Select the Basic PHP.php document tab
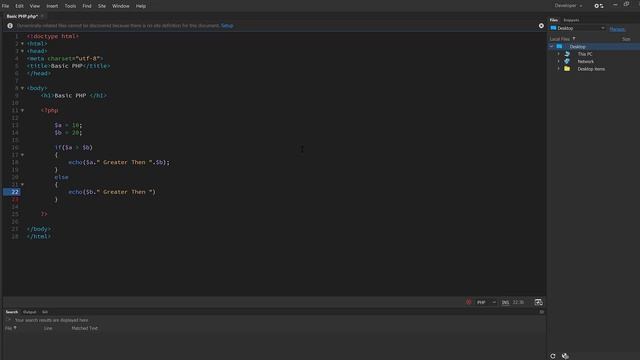Viewport: 640px width, 360px height. 22,16
